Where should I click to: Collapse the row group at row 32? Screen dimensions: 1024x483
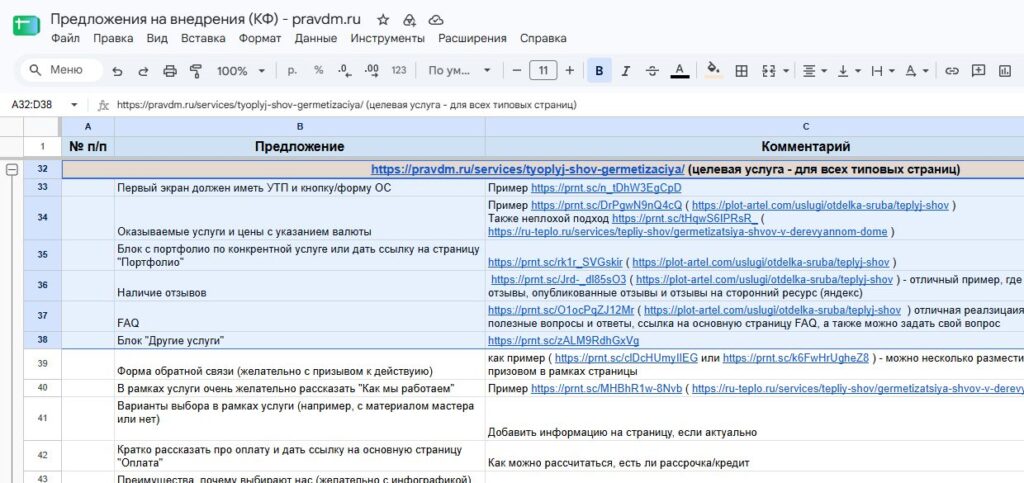click(11, 170)
